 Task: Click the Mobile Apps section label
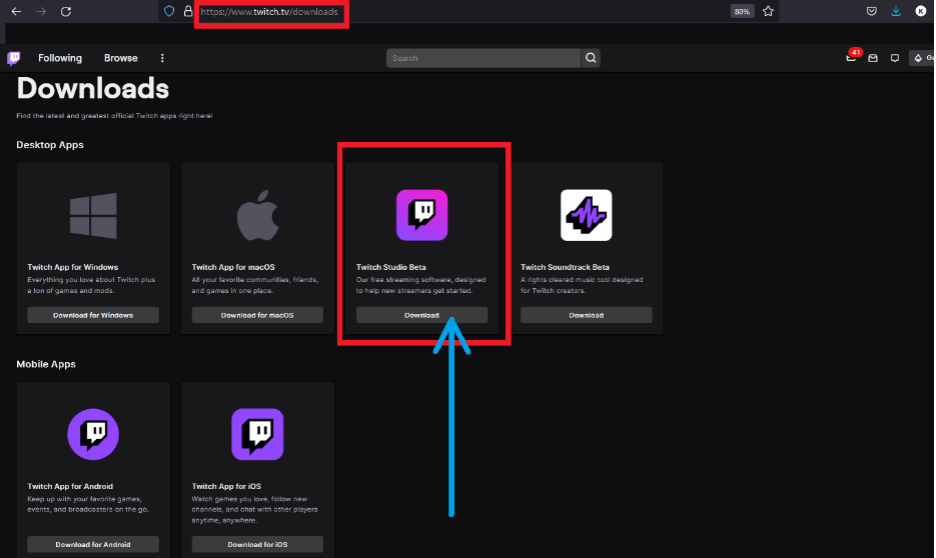click(x=46, y=364)
